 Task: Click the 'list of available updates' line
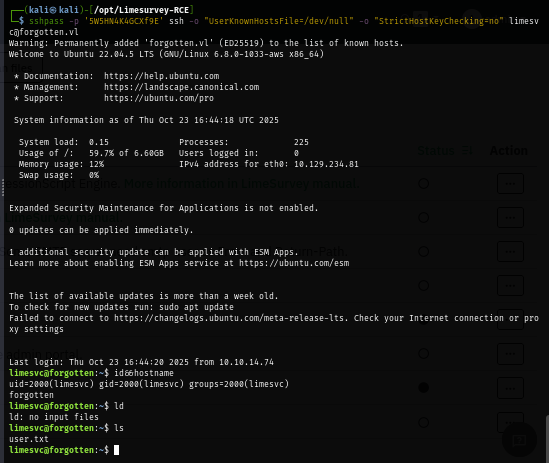tap(144, 296)
